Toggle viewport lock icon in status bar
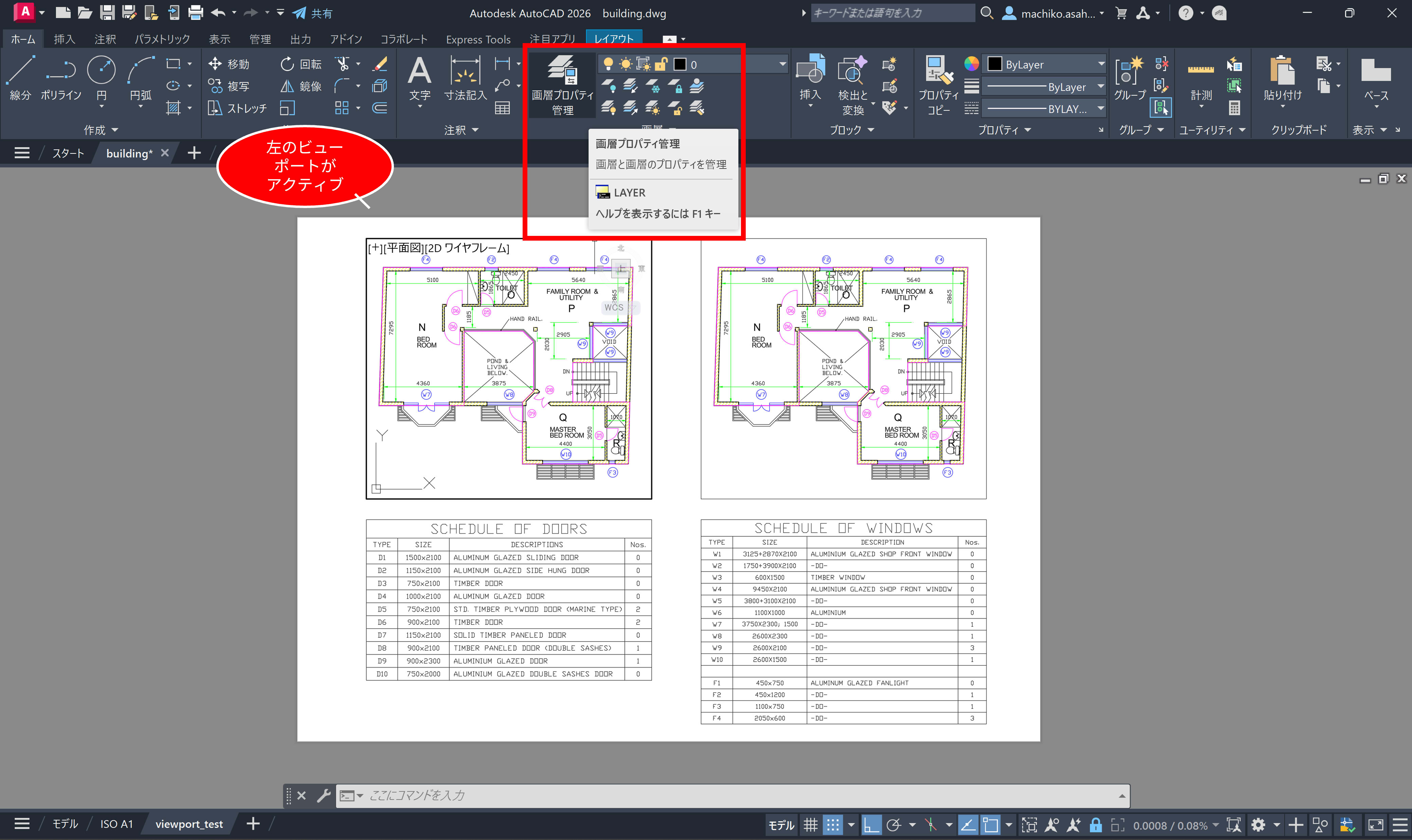The image size is (1412, 840). 1096,825
